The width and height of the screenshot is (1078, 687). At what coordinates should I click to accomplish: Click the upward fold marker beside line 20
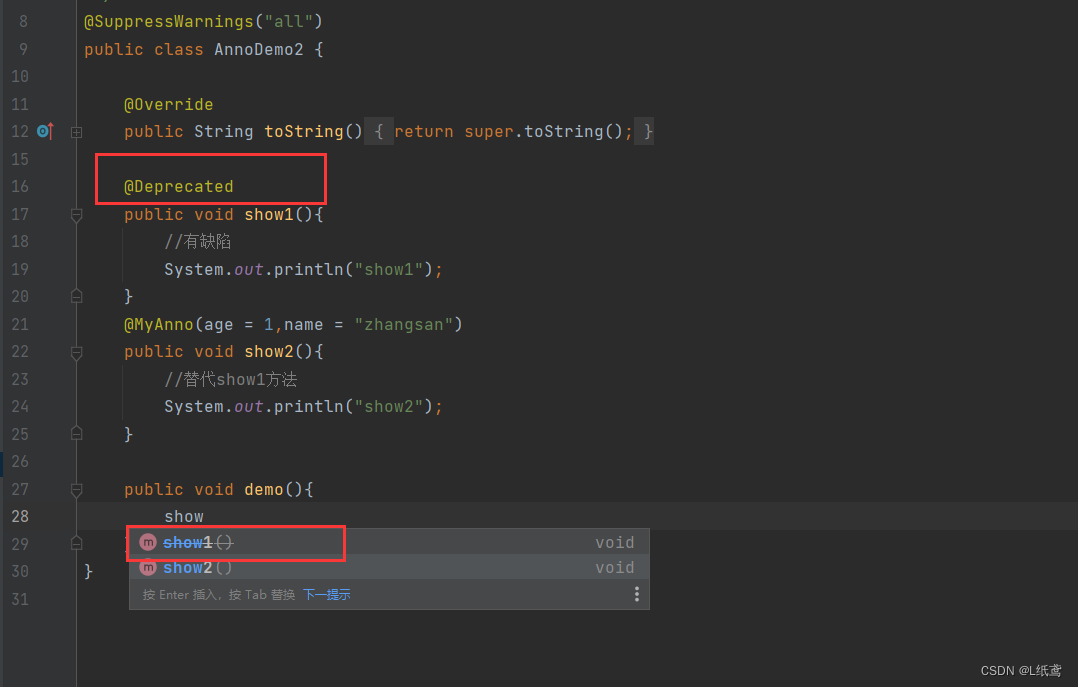click(77, 295)
